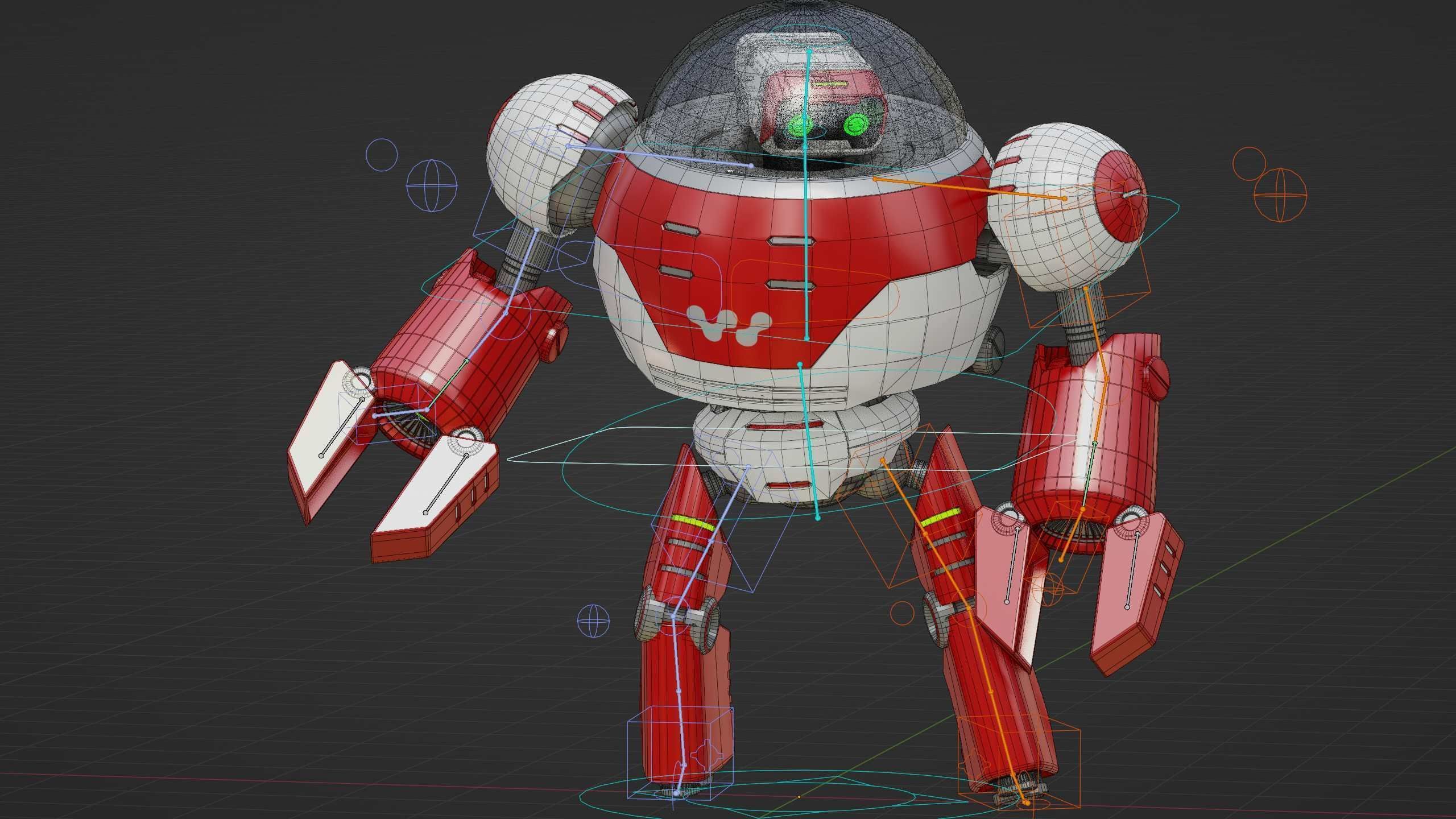The width and height of the screenshot is (1456, 819).
Task: Click the cyan lower hip bone below the torso
Action: [x=809, y=441]
